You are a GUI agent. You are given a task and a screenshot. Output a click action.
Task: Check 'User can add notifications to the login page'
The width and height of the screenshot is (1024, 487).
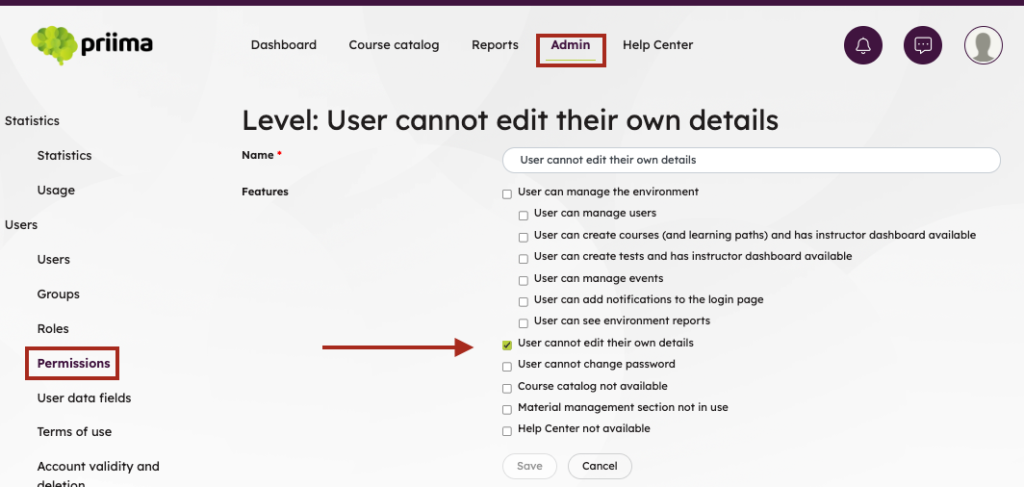(523, 302)
